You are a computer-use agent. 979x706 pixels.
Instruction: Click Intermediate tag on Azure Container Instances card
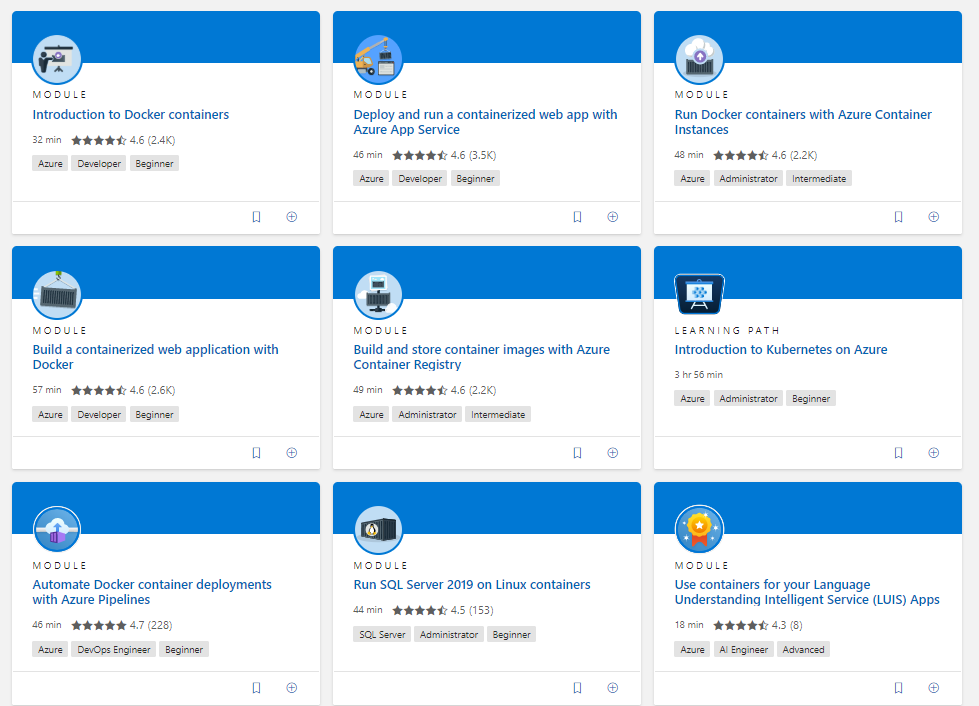point(819,179)
